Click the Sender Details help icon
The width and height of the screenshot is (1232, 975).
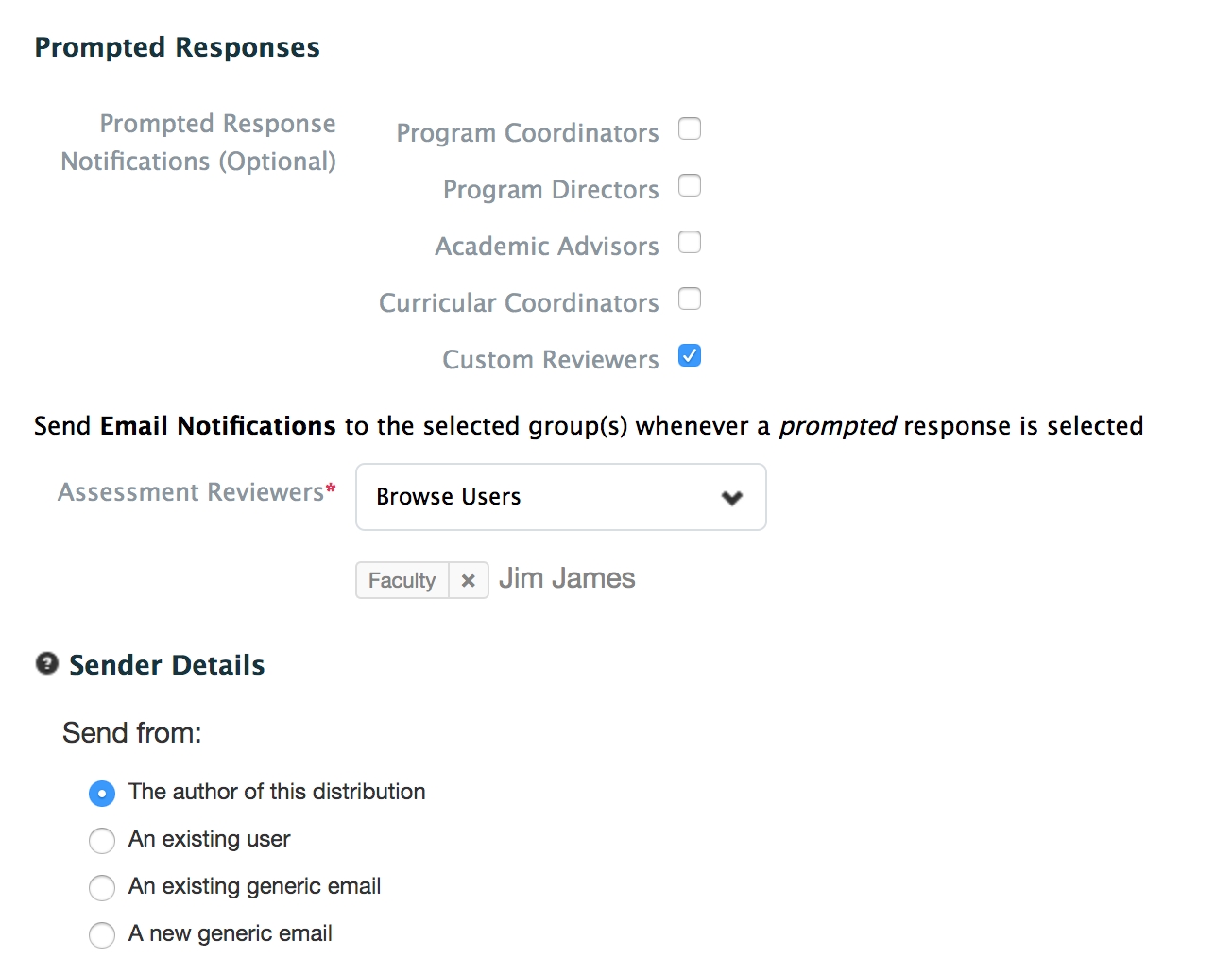pos(47,664)
